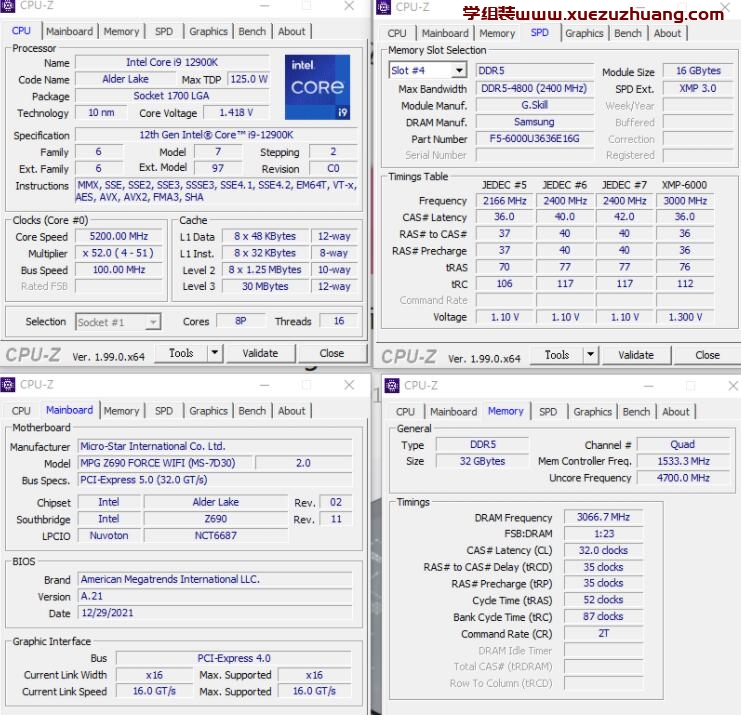Select Memory tab in SPD window
Screen dimensions: 741x715
click(x=497, y=34)
